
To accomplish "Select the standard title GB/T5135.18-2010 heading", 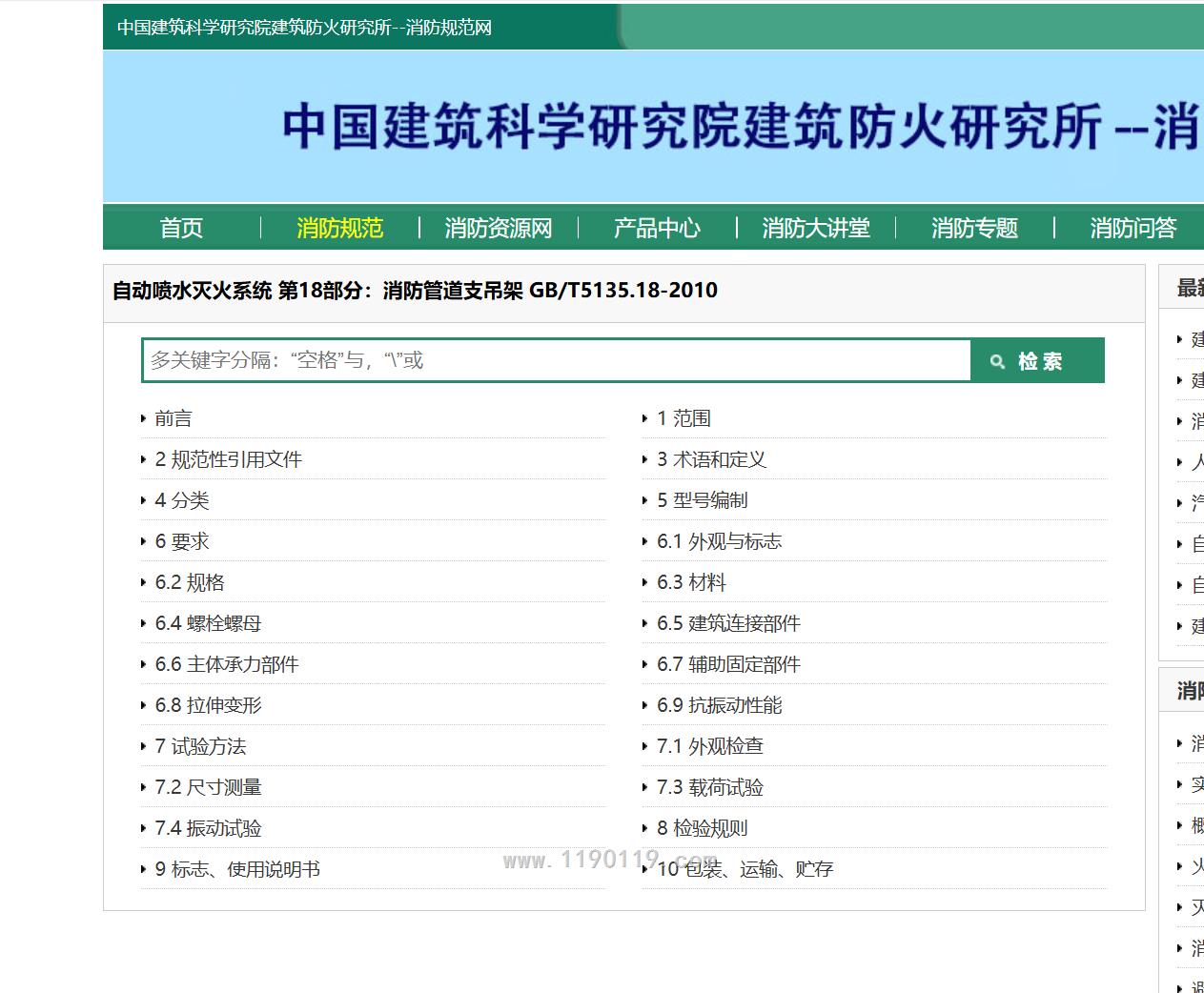I will click(415, 291).
